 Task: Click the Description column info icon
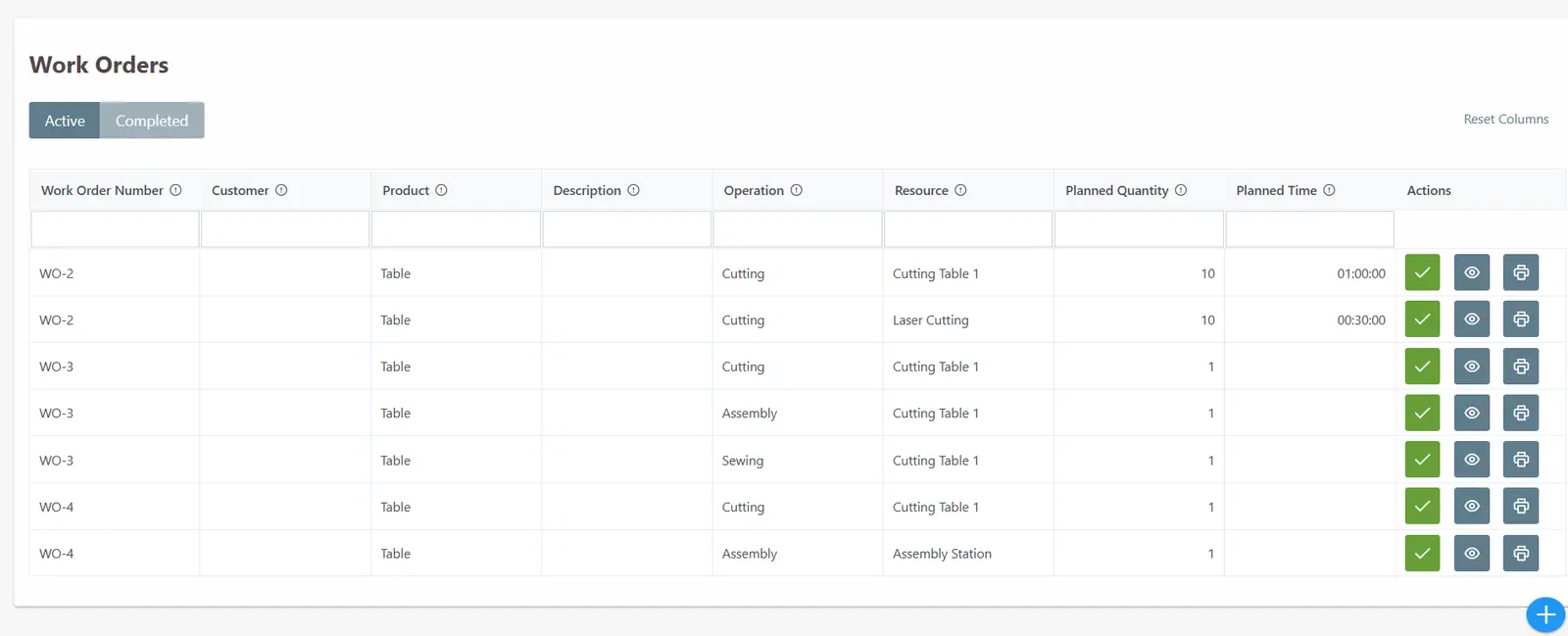pos(633,190)
